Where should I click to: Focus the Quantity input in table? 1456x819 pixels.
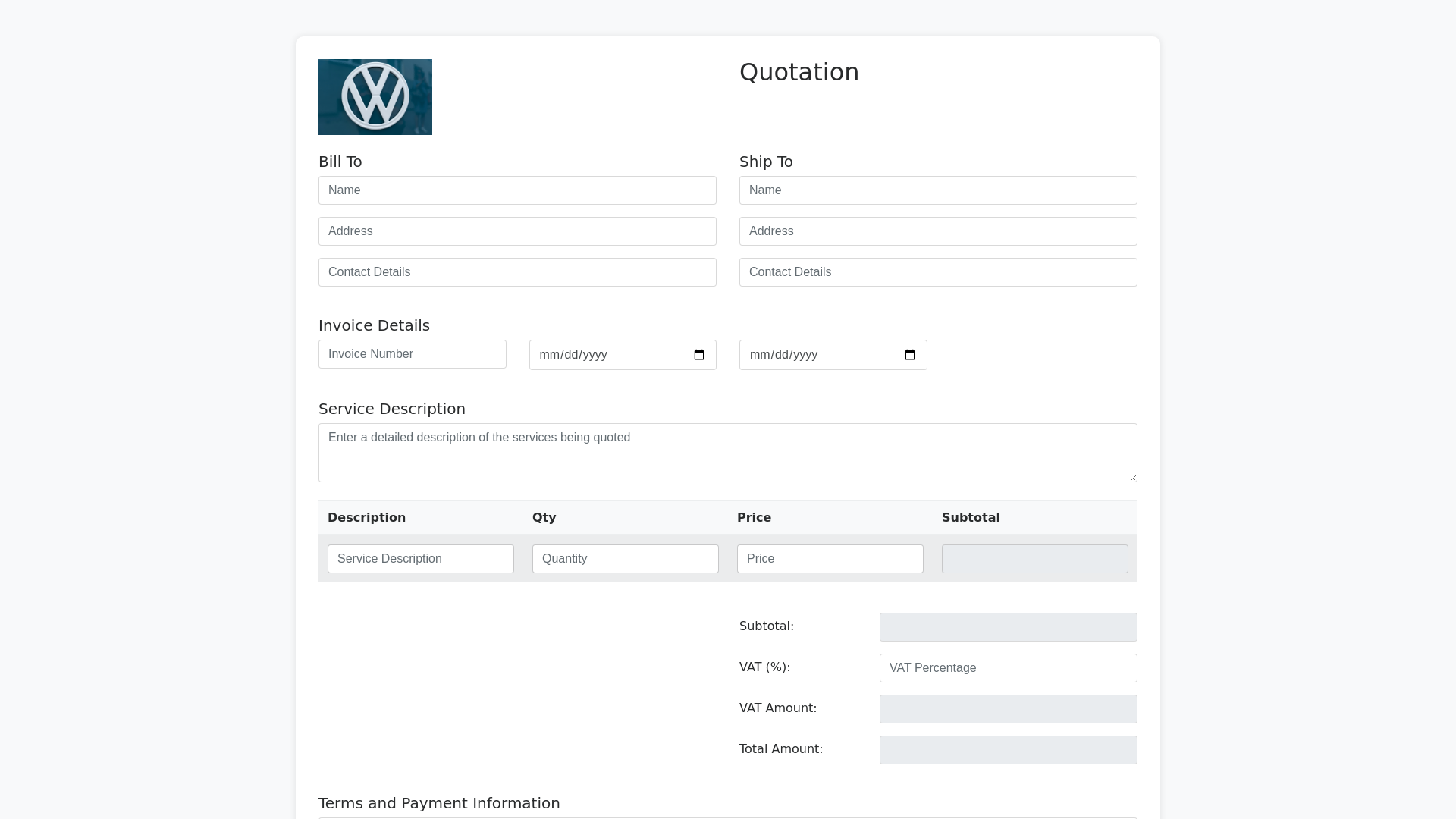coord(625,559)
